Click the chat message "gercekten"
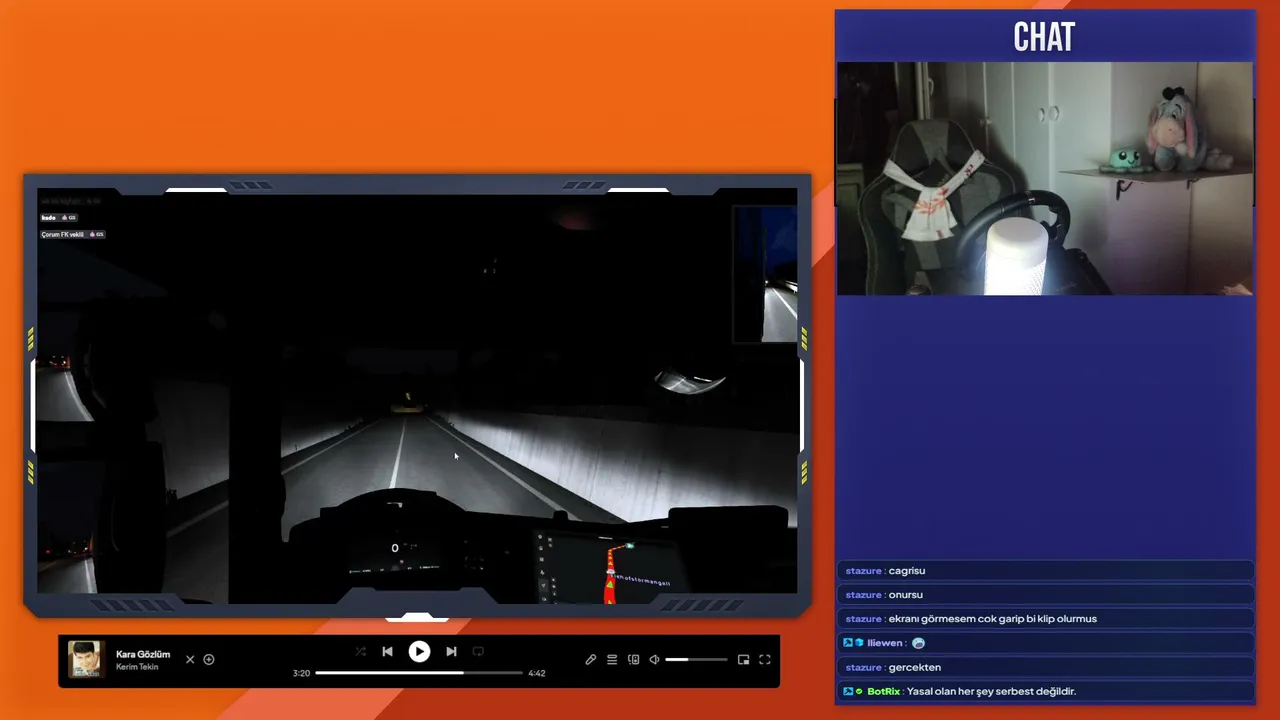1280x720 pixels. [915, 667]
